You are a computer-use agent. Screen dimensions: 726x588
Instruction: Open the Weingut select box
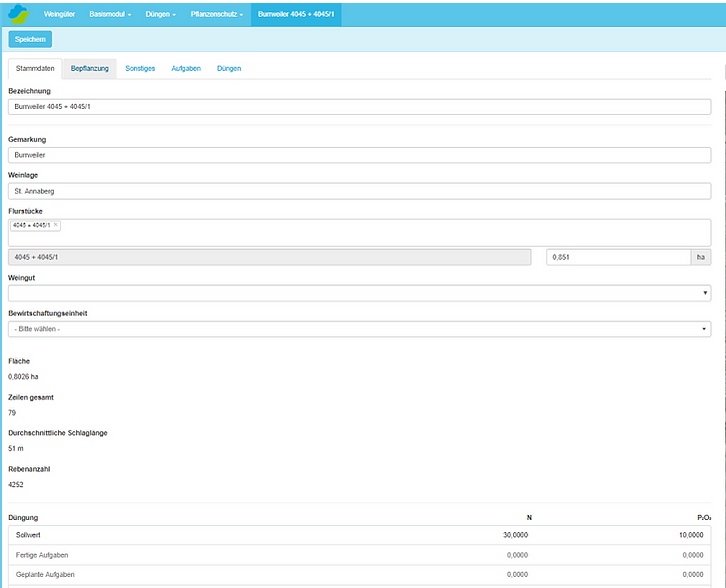359,293
